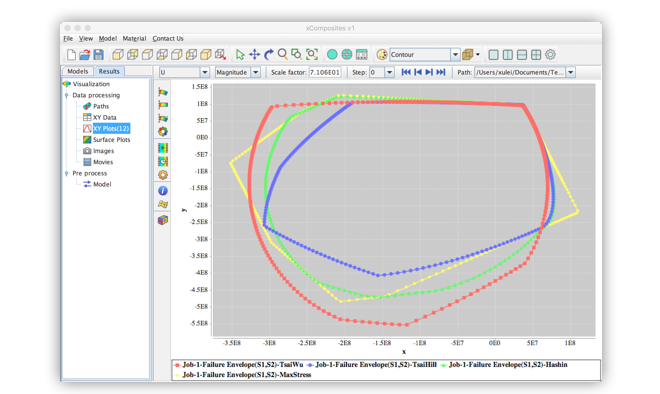The height and width of the screenshot is (394, 660).
Task: Click the film strip with clock icon
Action: (163, 161)
